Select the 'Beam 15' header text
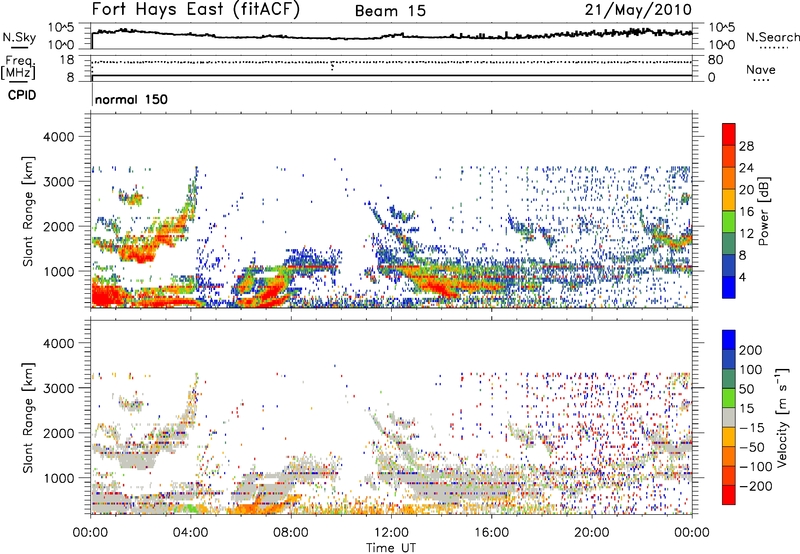Screen dimensions: 800x554 pos(390,11)
